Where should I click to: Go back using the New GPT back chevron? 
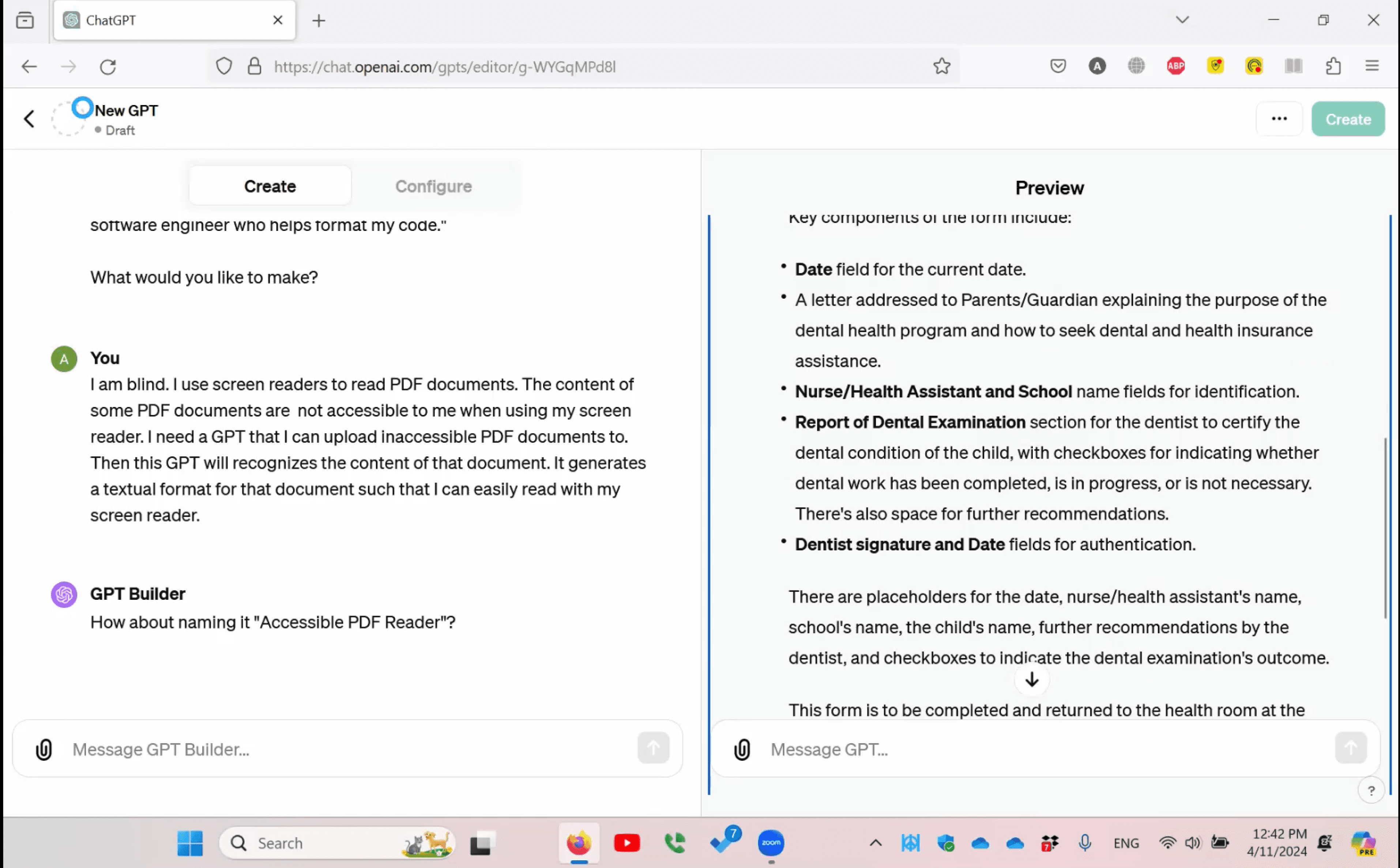29,119
